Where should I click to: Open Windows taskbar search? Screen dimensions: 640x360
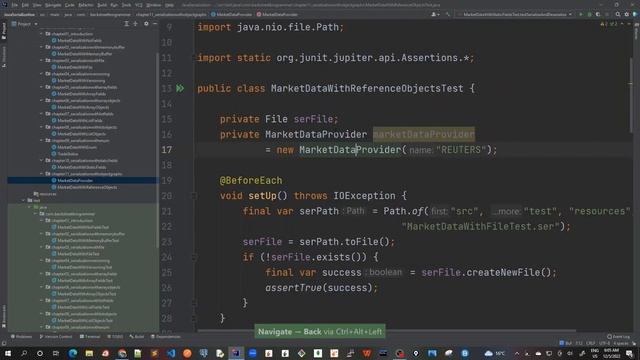pos(24,353)
